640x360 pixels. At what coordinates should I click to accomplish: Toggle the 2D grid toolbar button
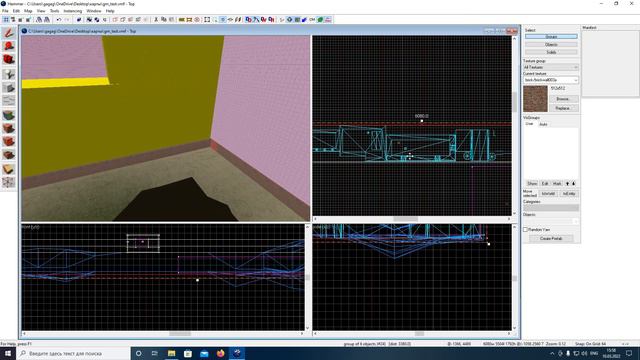coord(6,20)
